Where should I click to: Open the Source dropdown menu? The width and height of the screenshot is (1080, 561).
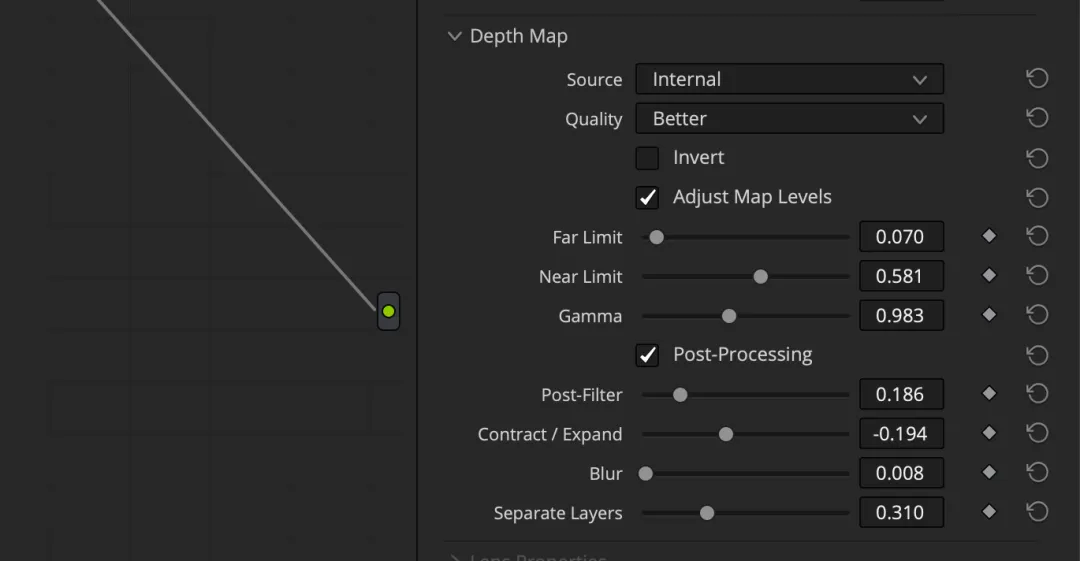pyautogui.click(x=789, y=79)
